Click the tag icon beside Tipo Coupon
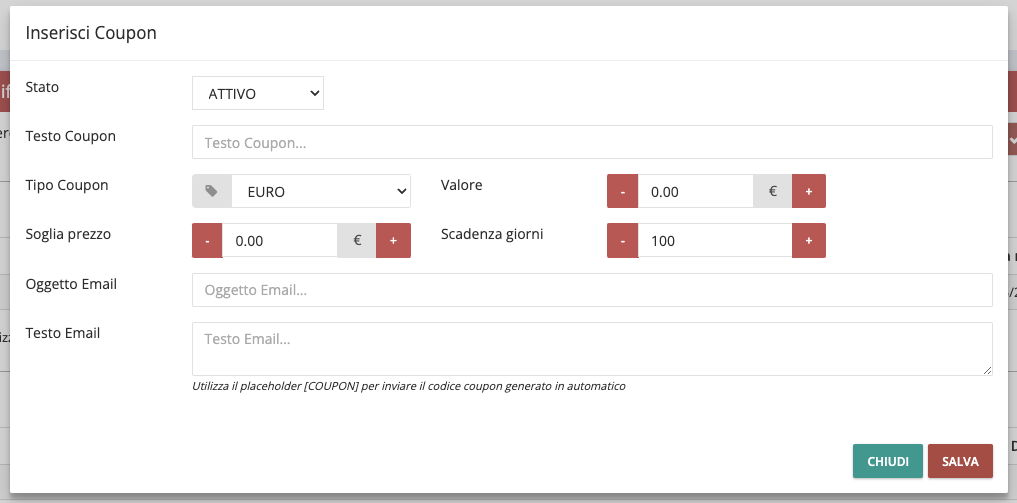 tap(211, 191)
